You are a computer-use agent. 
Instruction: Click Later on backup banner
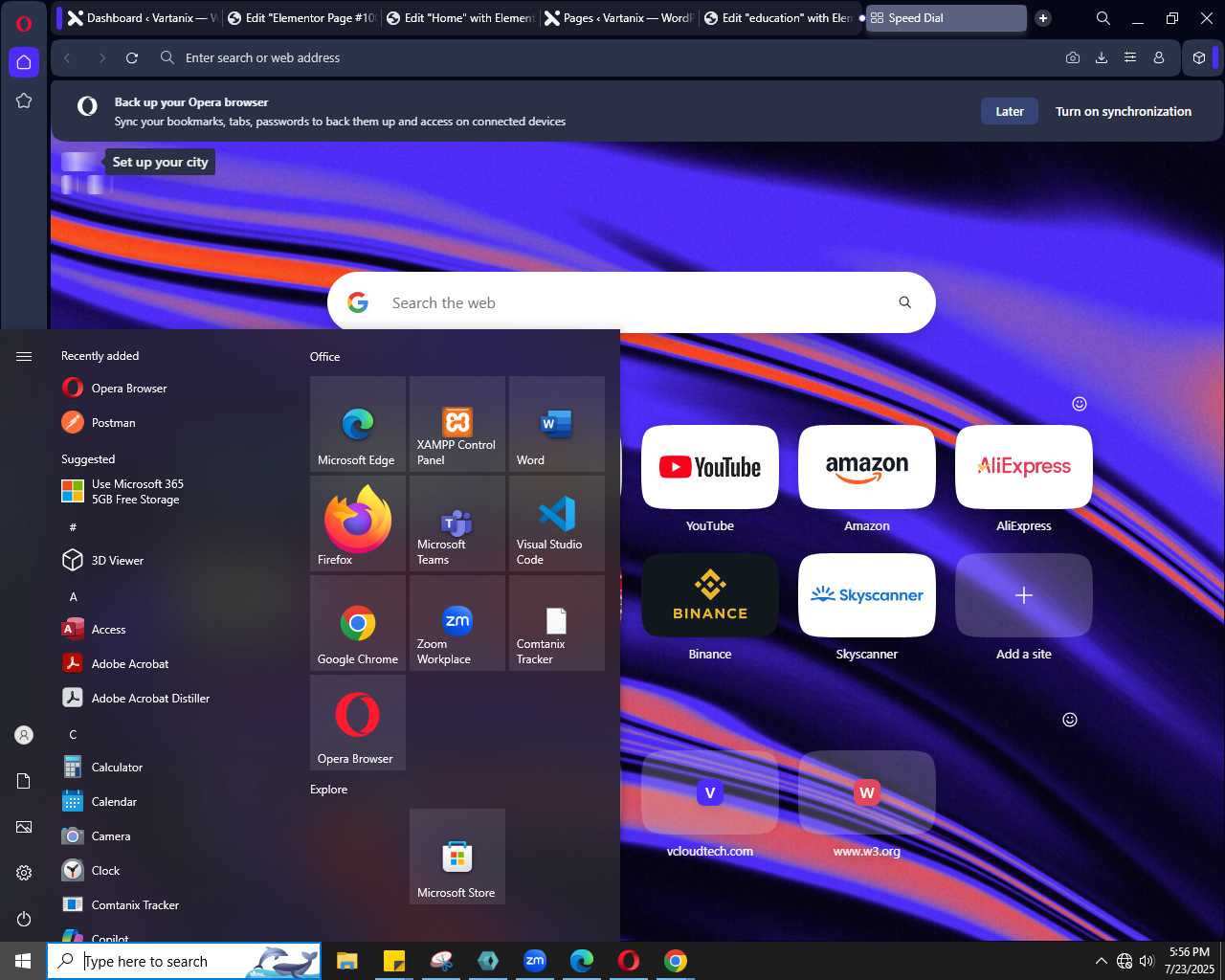tap(1010, 111)
